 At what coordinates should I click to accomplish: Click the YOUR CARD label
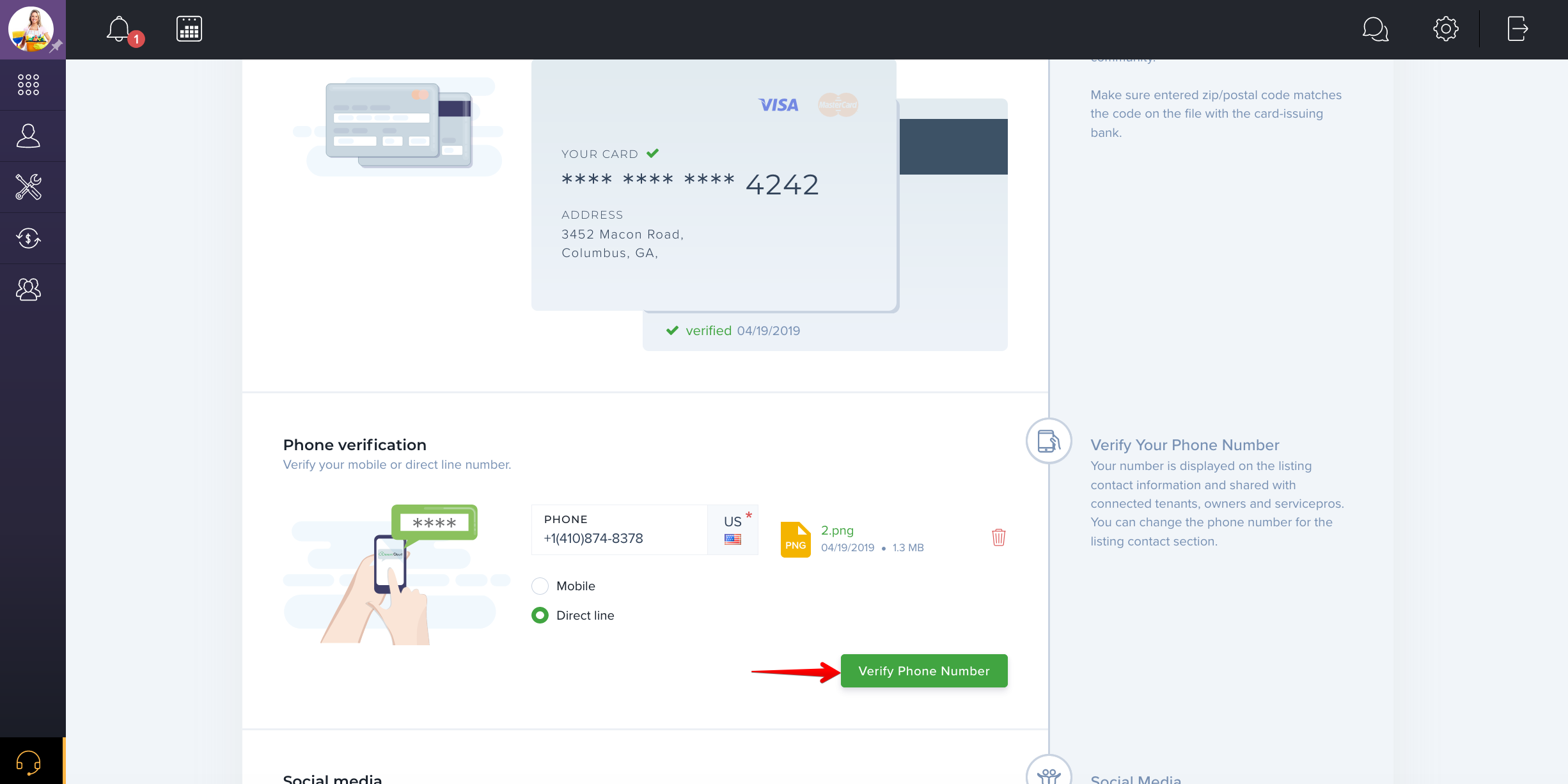coord(600,154)
